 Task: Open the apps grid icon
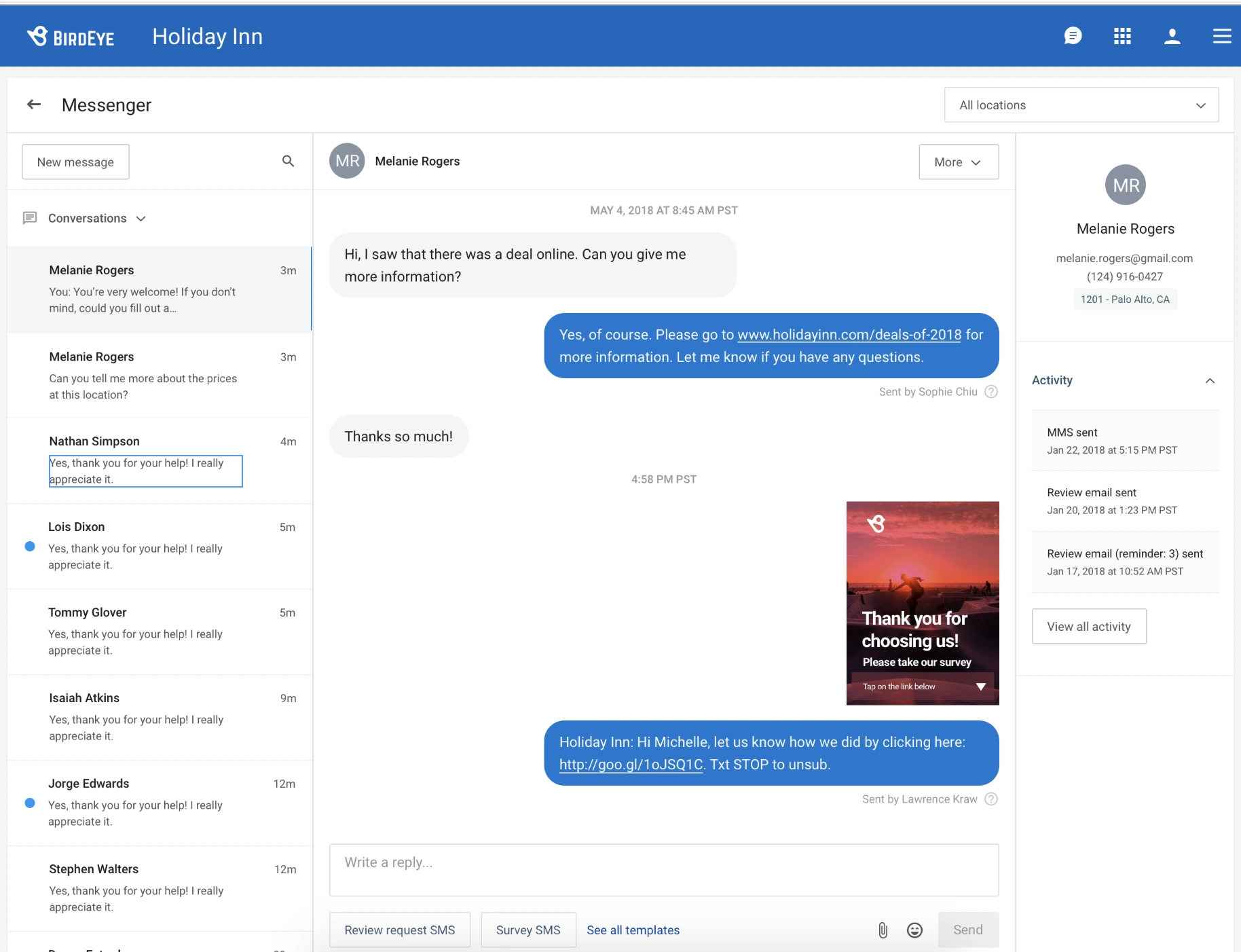point(1122,36)
